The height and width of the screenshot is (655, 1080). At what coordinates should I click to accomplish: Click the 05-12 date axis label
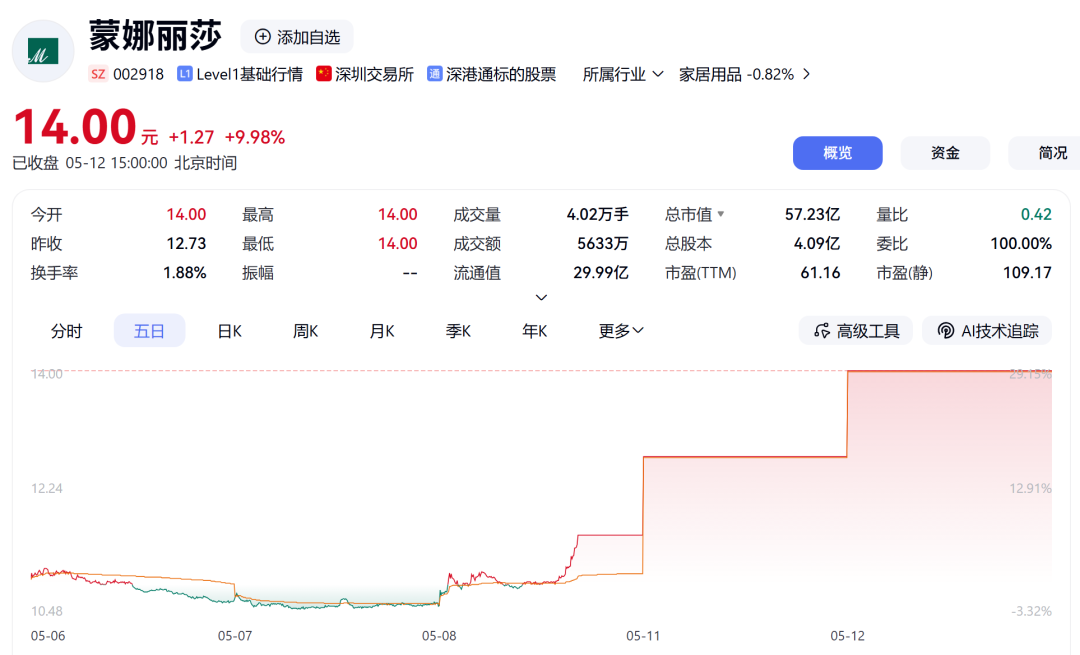tap(847, 636)
